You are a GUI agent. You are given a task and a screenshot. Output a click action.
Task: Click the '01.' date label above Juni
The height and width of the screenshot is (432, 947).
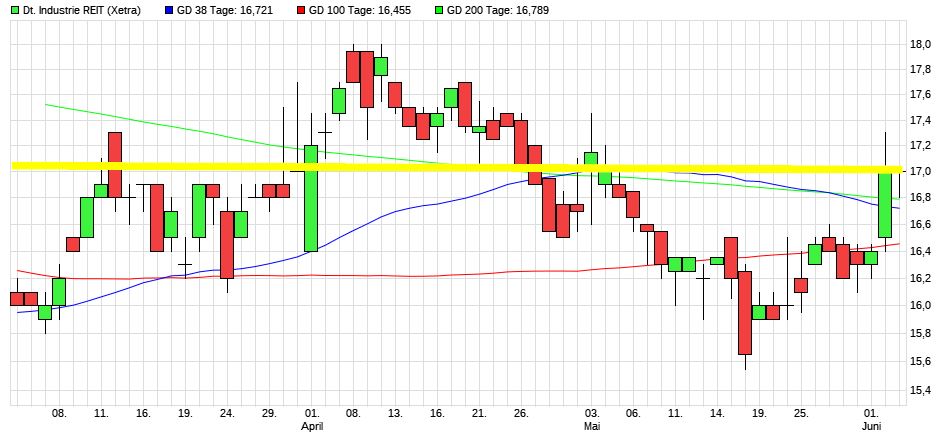tap(872, 414)
